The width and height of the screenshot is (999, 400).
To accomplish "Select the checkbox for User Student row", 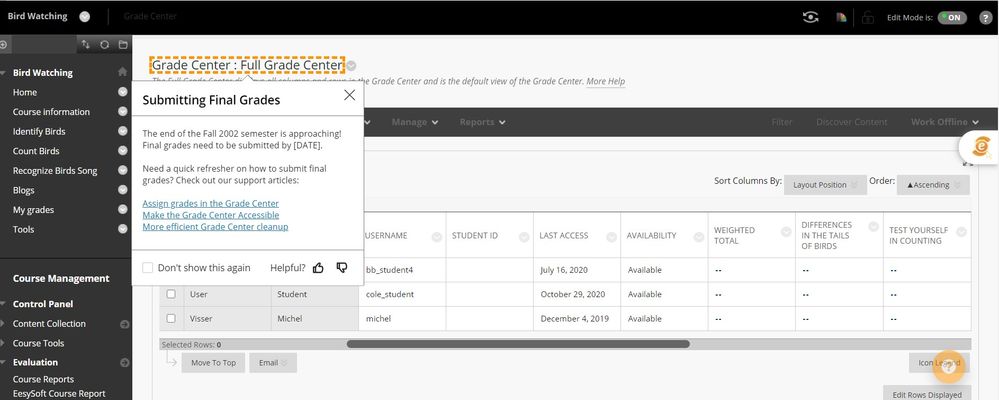I will pyautogui.click(x=171, y=294).
